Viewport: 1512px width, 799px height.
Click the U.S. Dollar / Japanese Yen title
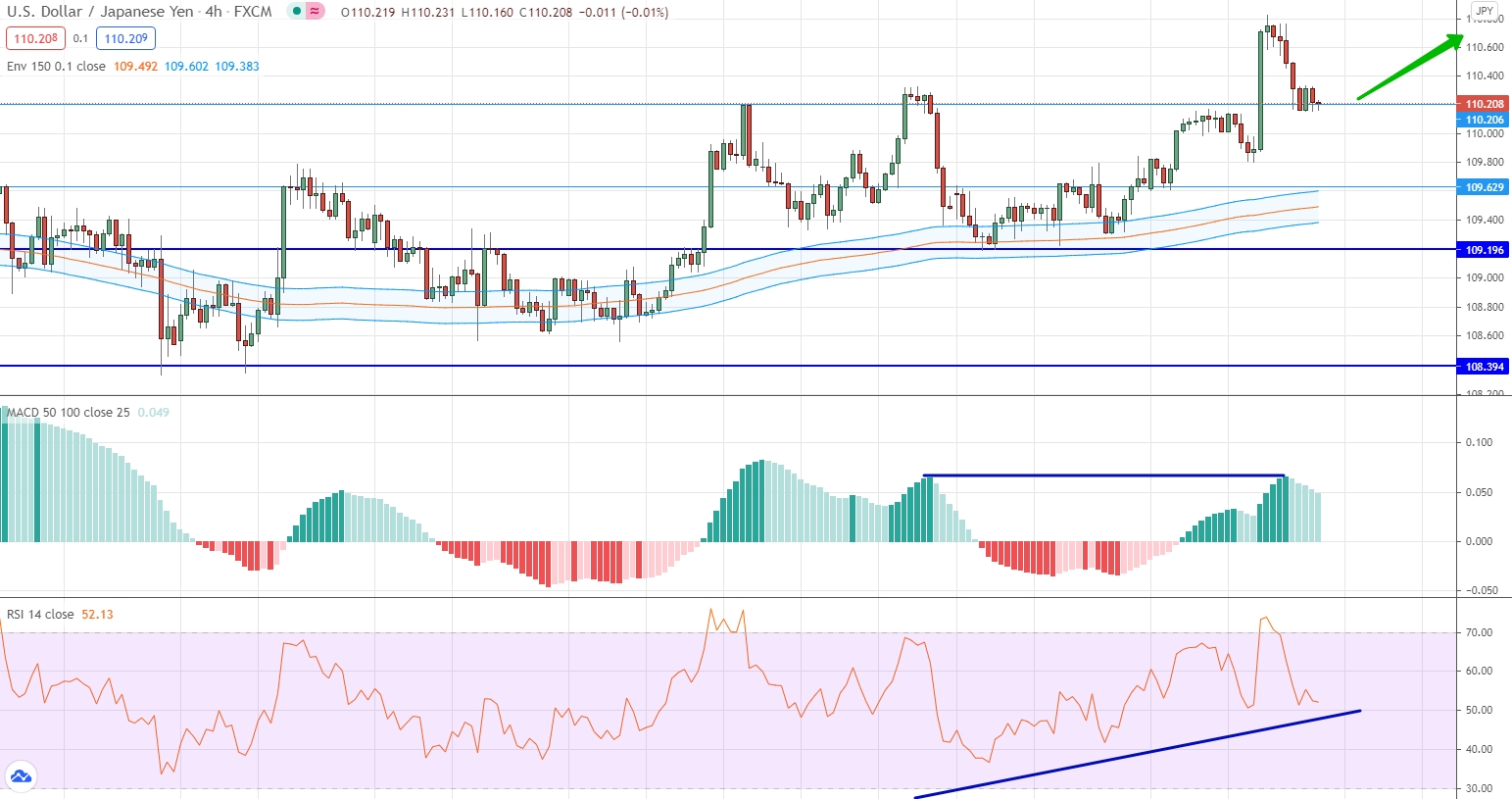pos(101,12)
